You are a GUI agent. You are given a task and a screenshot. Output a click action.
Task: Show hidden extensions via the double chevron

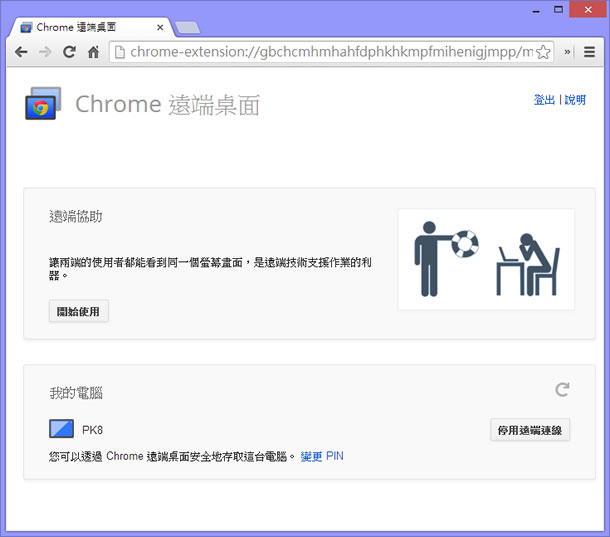[x=567, y=52]
